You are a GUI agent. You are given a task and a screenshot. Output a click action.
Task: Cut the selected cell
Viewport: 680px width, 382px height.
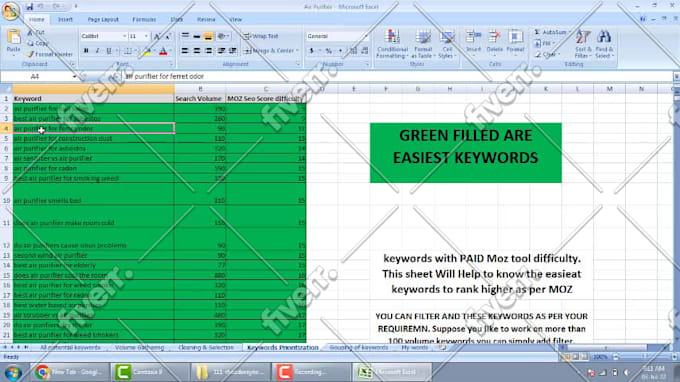pos(36,33)
